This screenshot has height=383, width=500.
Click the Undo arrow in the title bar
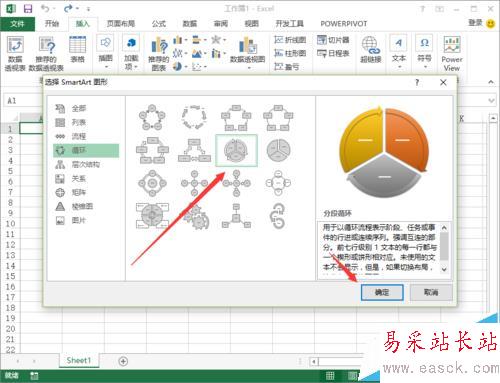(45, 8)
